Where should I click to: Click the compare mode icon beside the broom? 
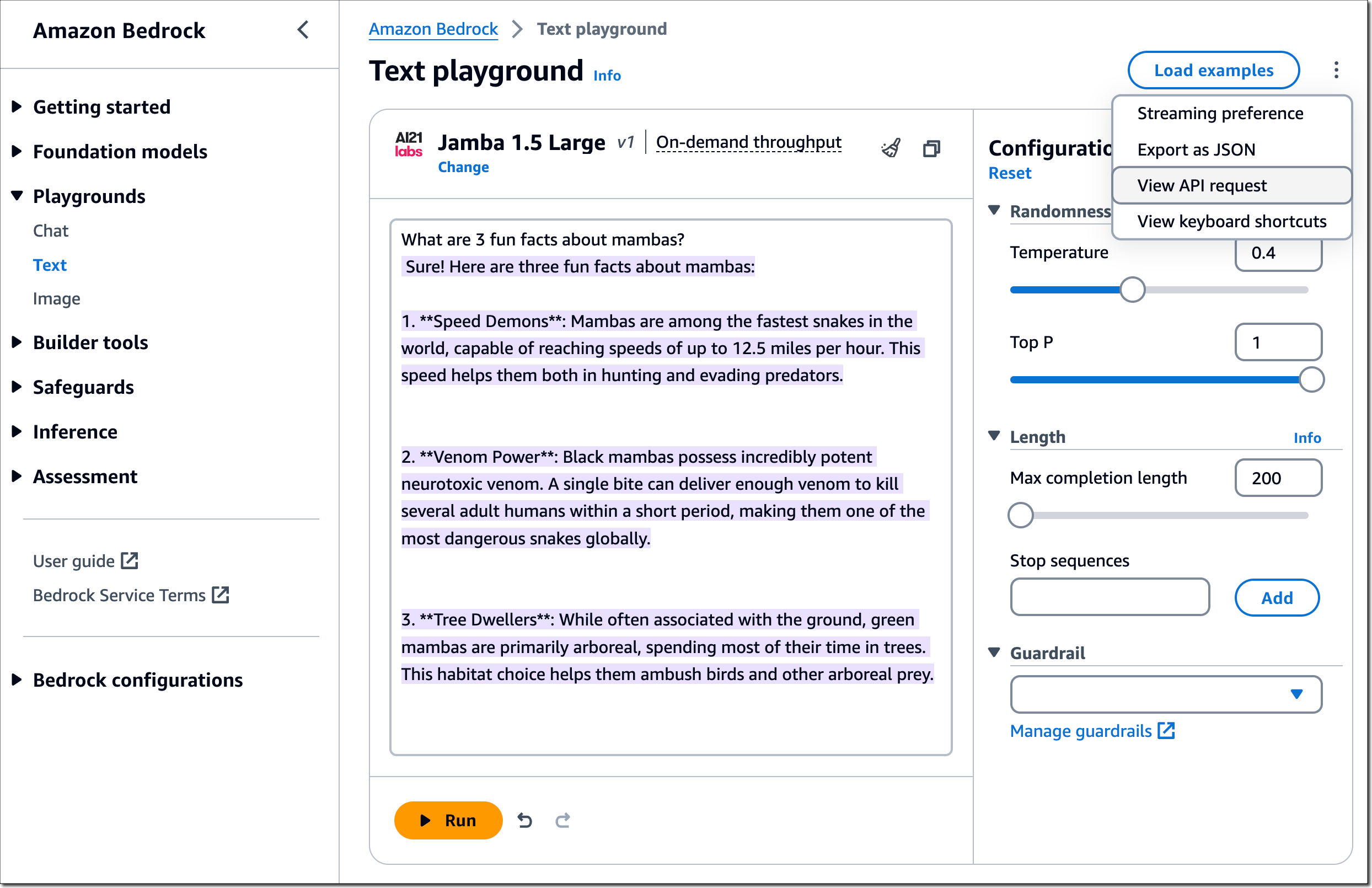pos(931,148)
